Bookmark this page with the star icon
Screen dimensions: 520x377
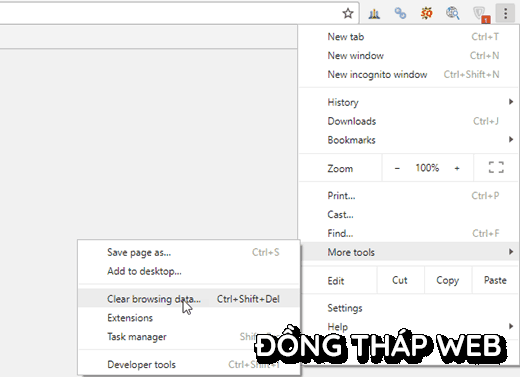click(348, 13)
